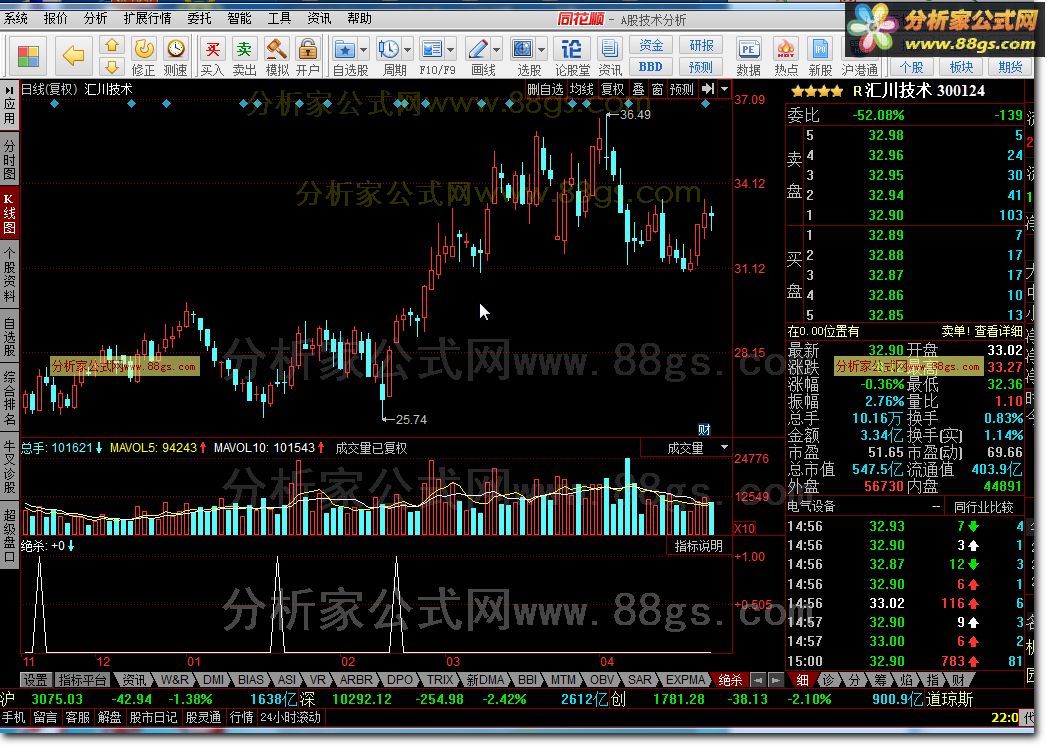Toggle the 复权 adjusted price option
Image resolution: width=1047 pixels, height=746 pixels.
[612, 89]
